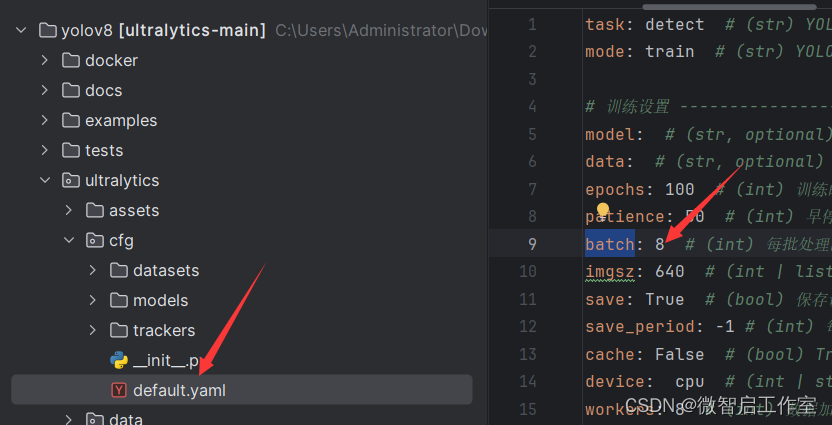Click the YAML icon of default.yaml
The image size is (832, 425).
(119, 391)
